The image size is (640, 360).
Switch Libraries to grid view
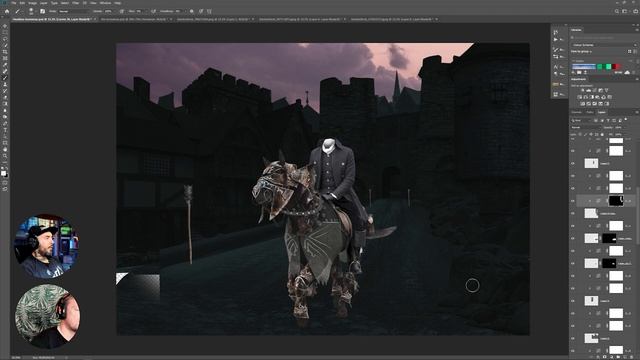(x=629, y=51)
